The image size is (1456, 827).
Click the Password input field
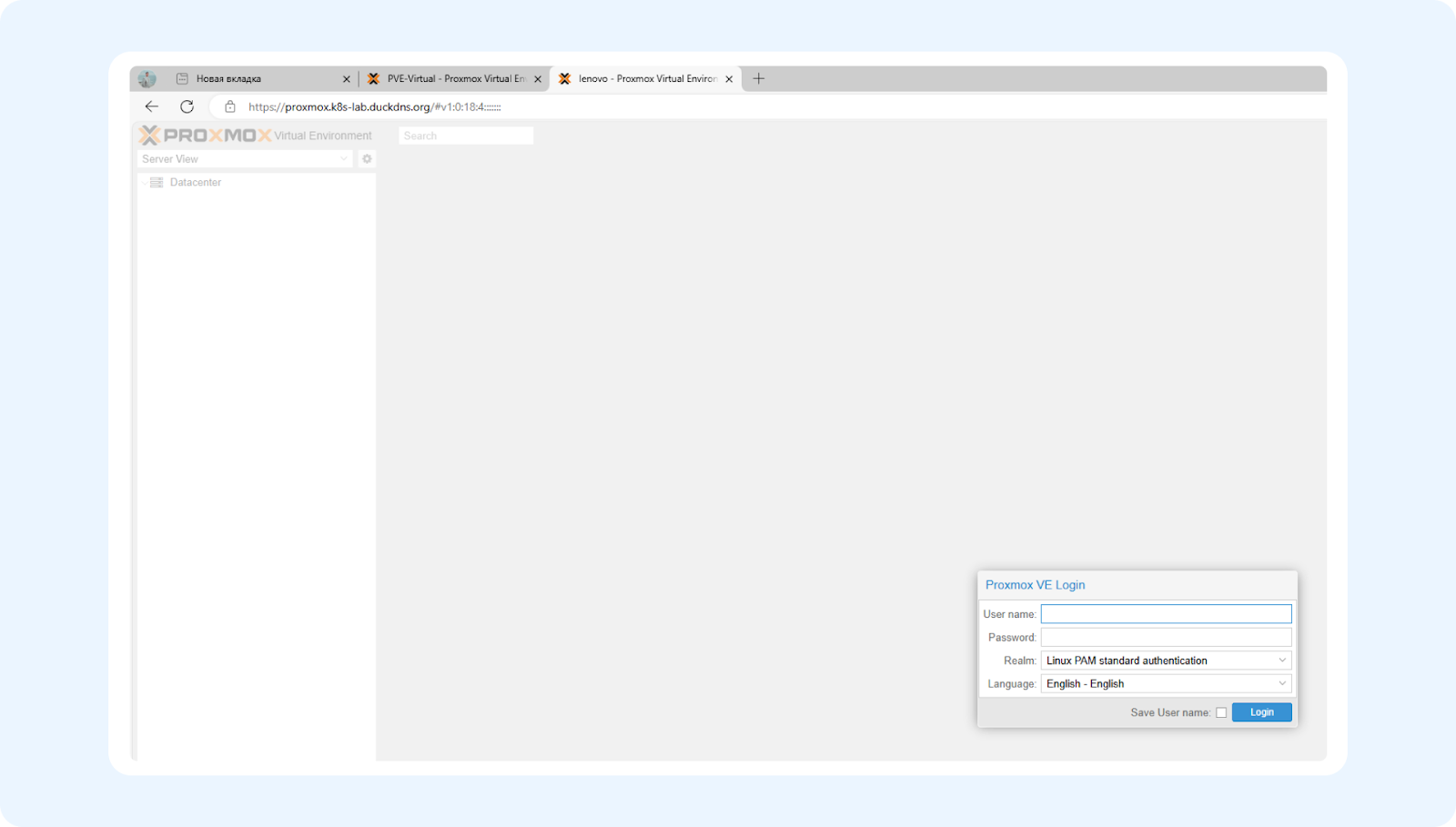pyautogui.click(x=1166, y=637)
